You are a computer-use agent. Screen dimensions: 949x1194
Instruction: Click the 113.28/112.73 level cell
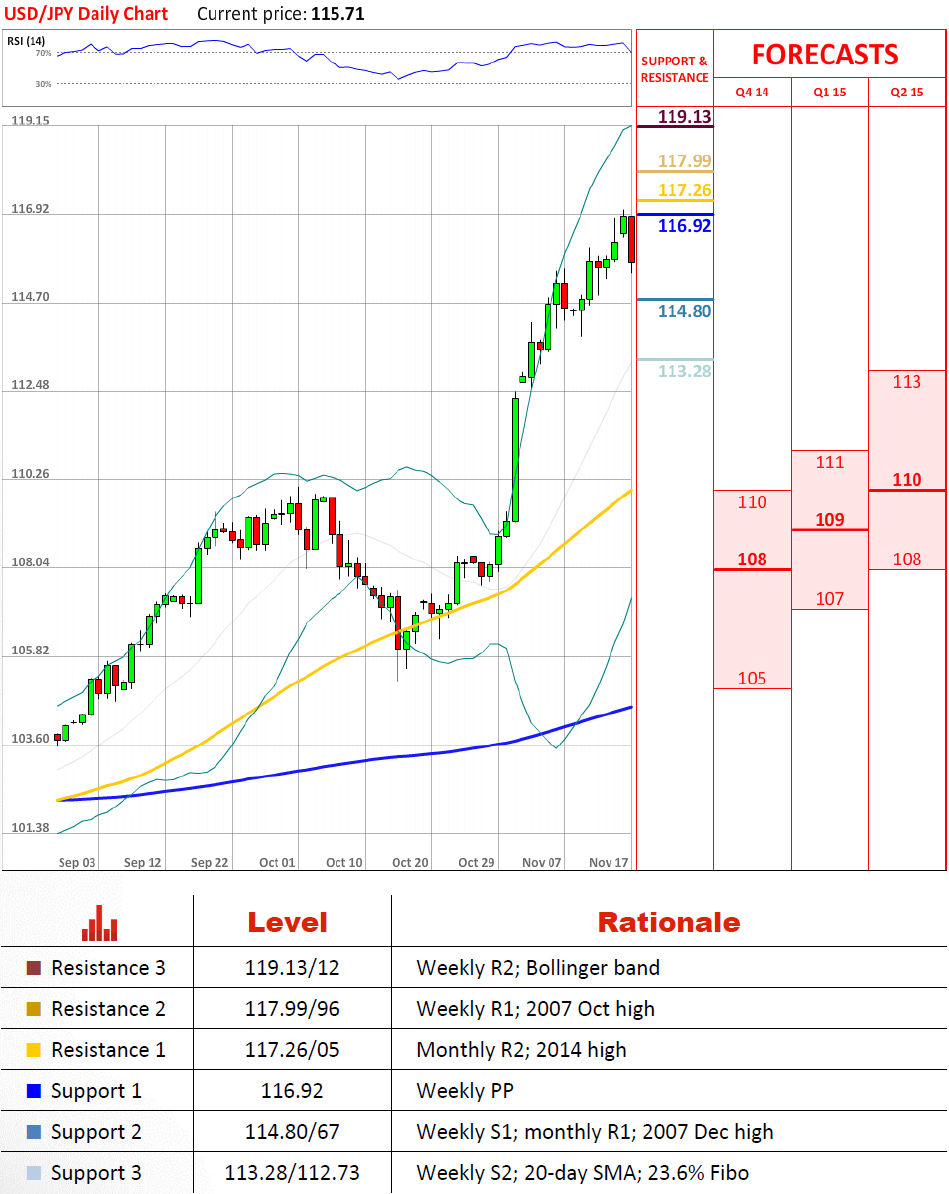pyautogui.click(x=292, y=1173)
